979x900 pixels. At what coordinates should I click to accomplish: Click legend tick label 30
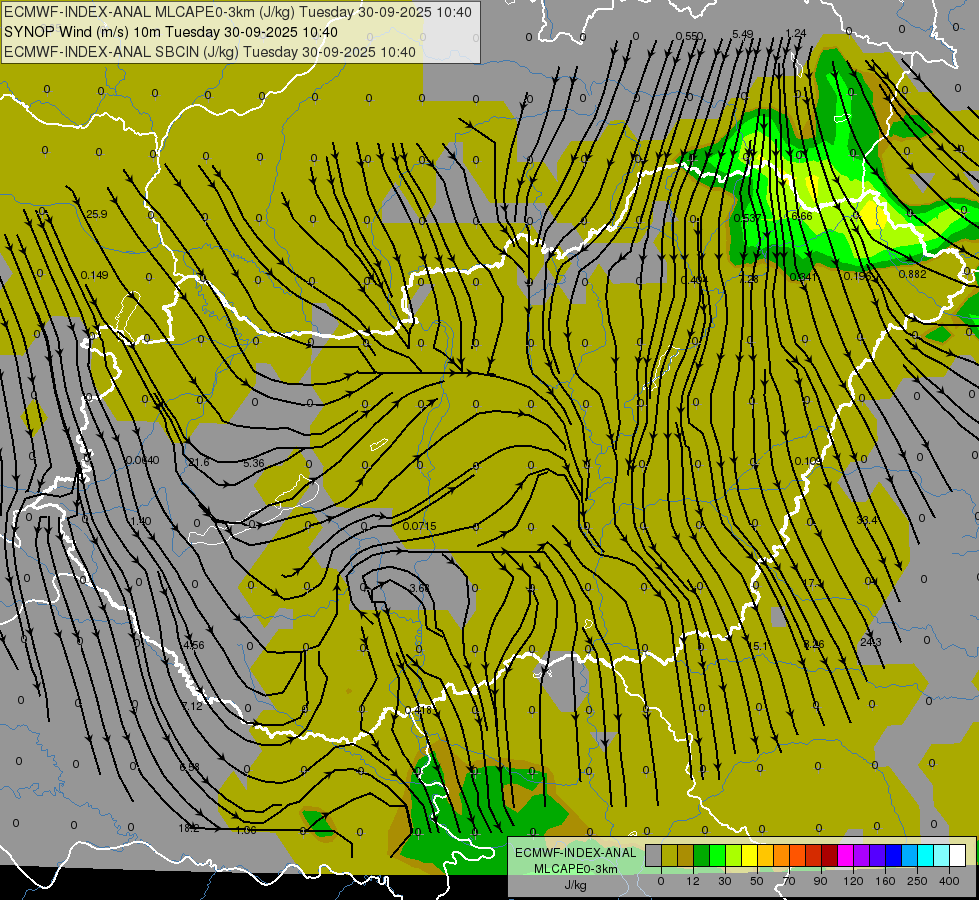tap(725, 881)
